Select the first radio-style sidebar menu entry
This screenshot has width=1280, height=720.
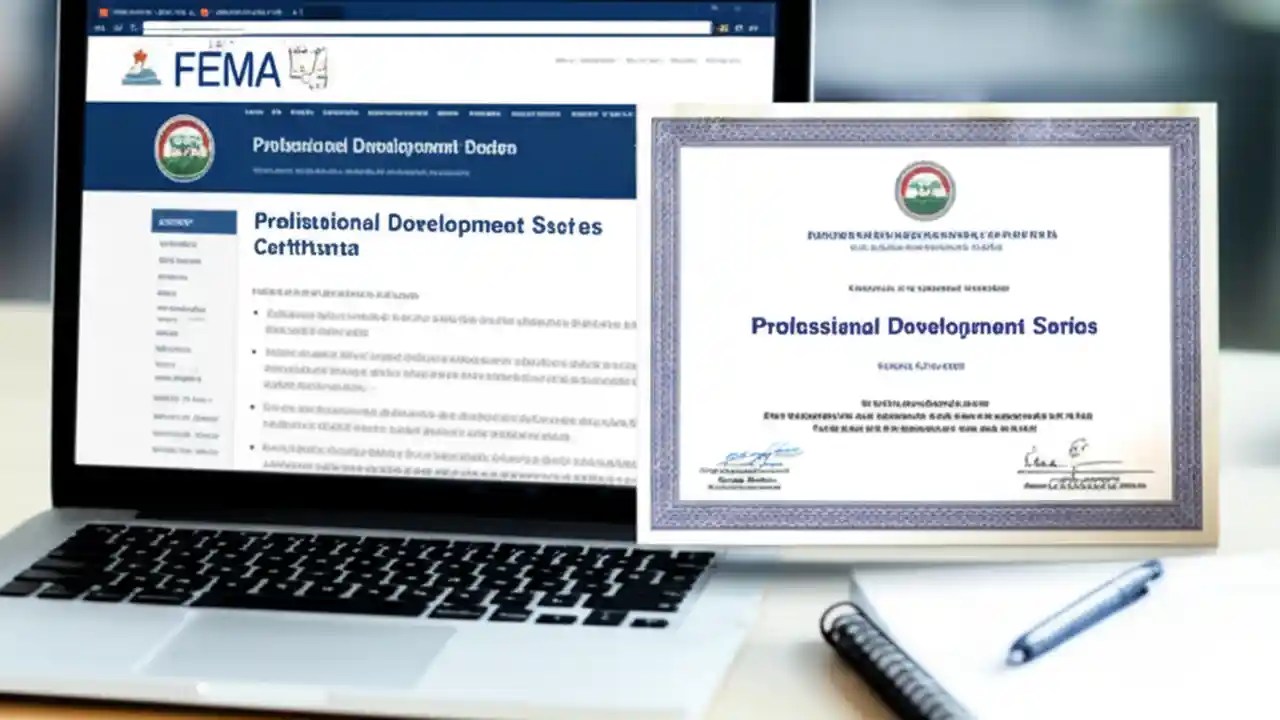[x=180, y=243]
